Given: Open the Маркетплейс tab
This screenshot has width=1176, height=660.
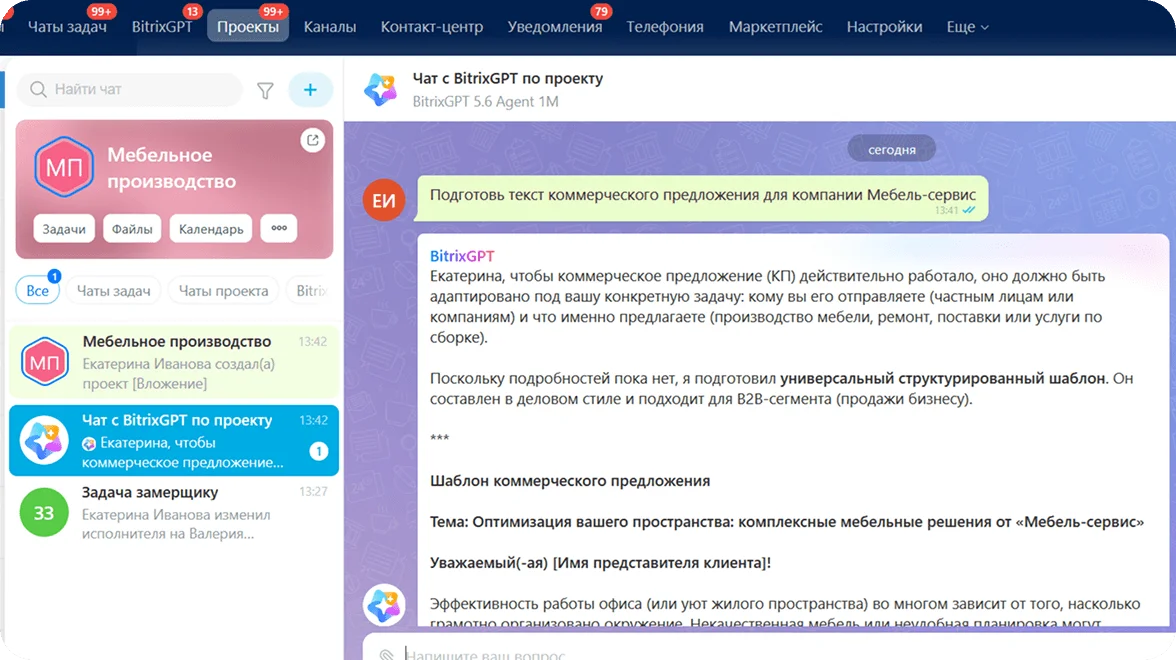Looking at the screenshot, I should (776, 27).
